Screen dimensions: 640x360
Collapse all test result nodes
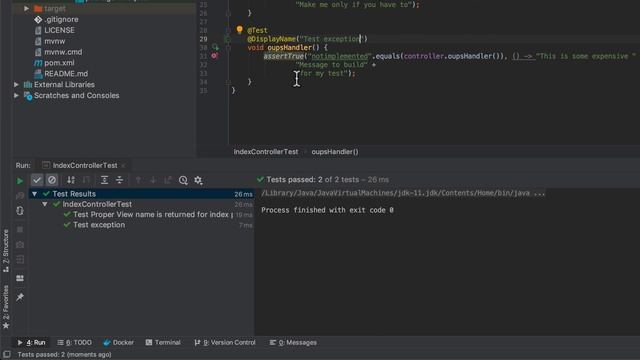(x=120, y=180)
